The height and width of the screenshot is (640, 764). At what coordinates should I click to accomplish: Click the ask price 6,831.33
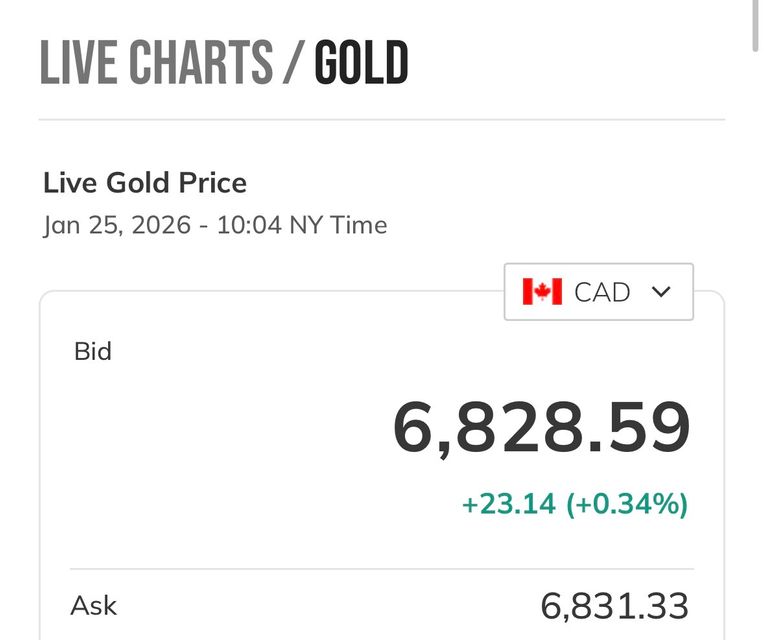pos(614,606)
